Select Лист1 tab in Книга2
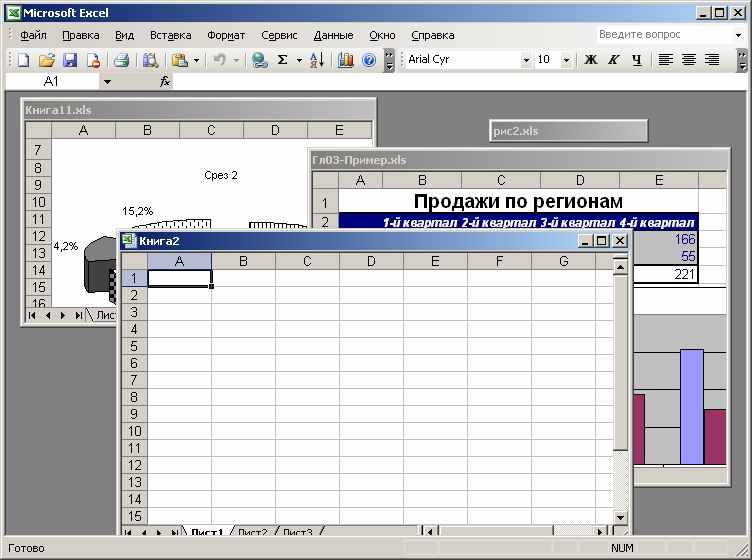Viewport: 752px width, 560px height. (x=207, y=531)
